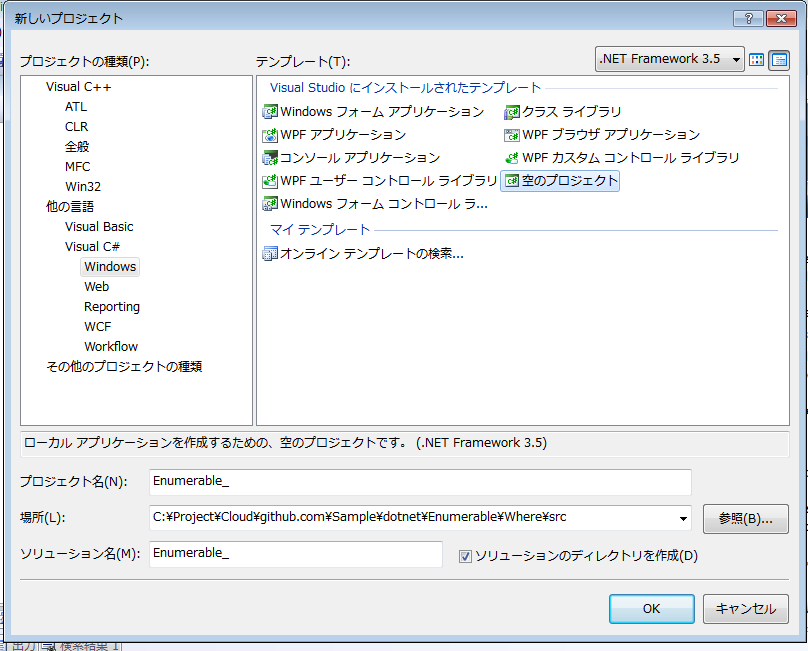808x651 pixels.
Task: Expand the 場所 location path dropdown
Action: (x=683, y=518)
